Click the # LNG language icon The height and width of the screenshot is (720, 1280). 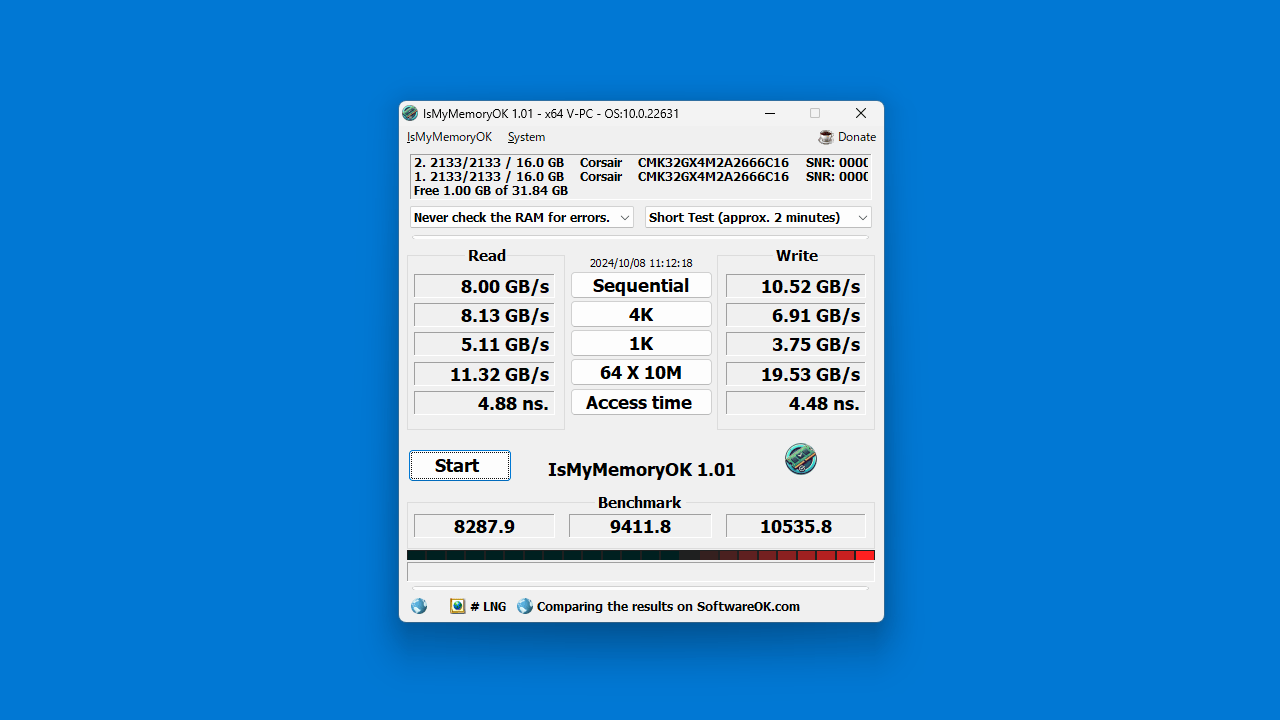click(457, 606)
